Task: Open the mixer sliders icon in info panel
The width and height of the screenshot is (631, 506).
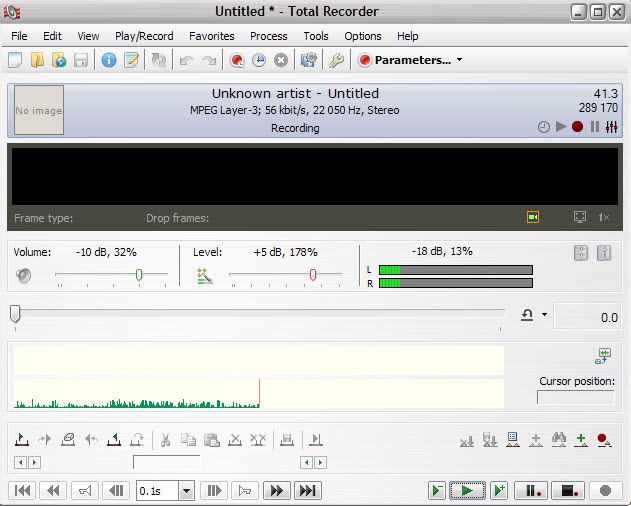Action: click(x=611, y=127)
